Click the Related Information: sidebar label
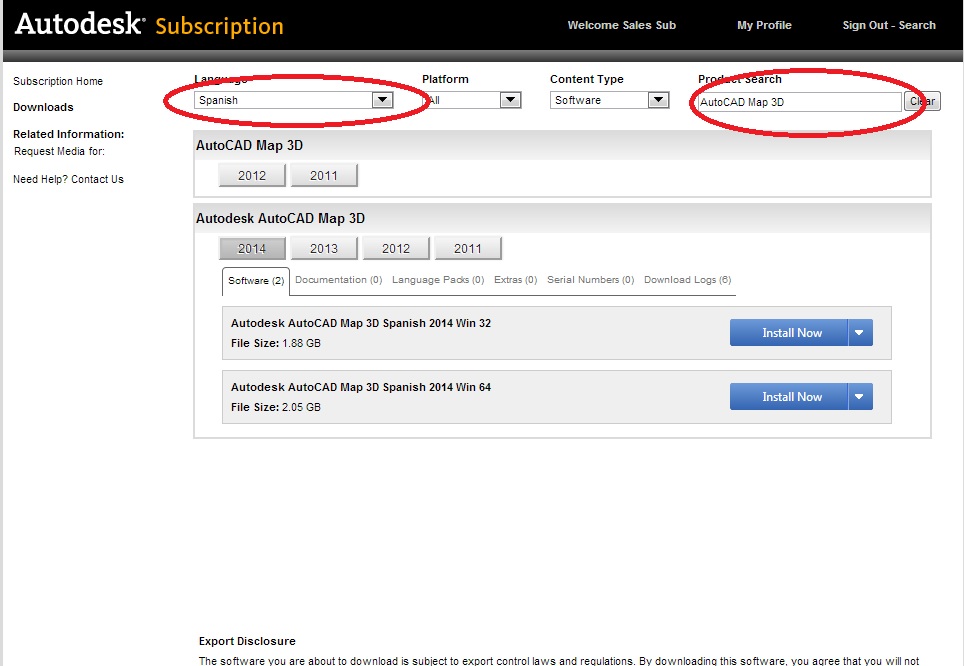 pos(69,134)
